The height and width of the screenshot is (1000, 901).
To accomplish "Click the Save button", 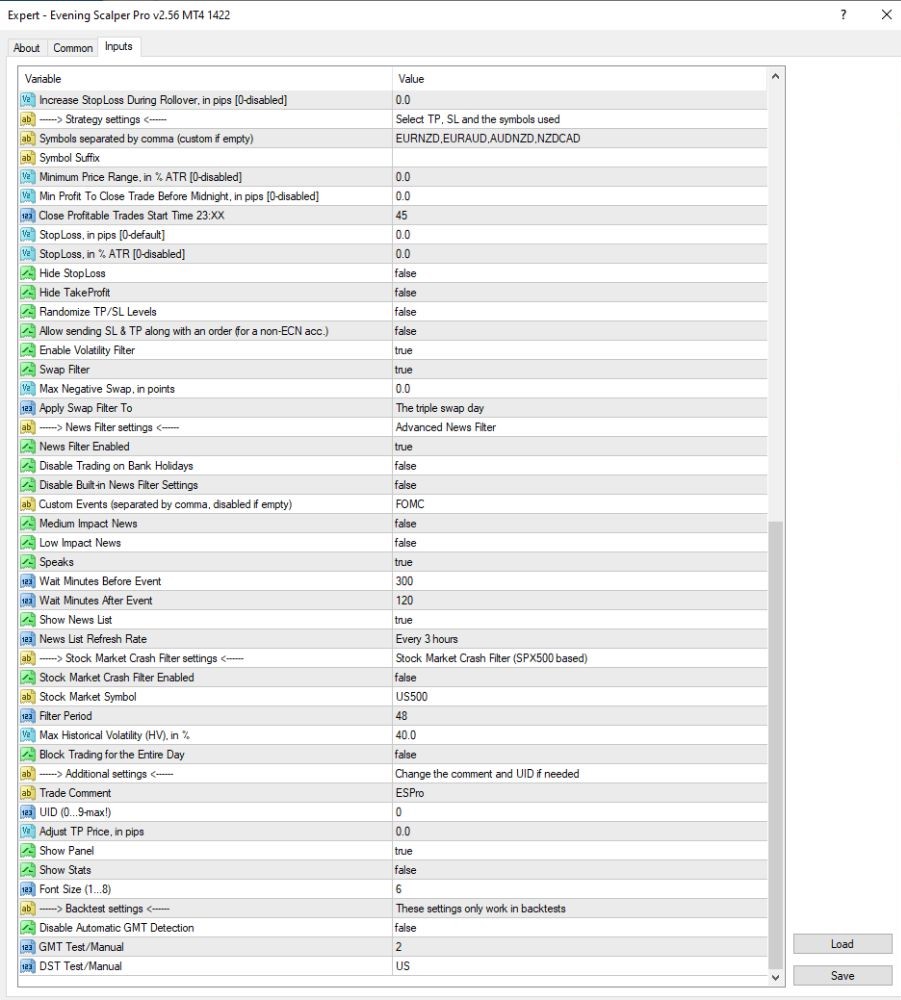I will pyautogui.click(x=842, y=976).
